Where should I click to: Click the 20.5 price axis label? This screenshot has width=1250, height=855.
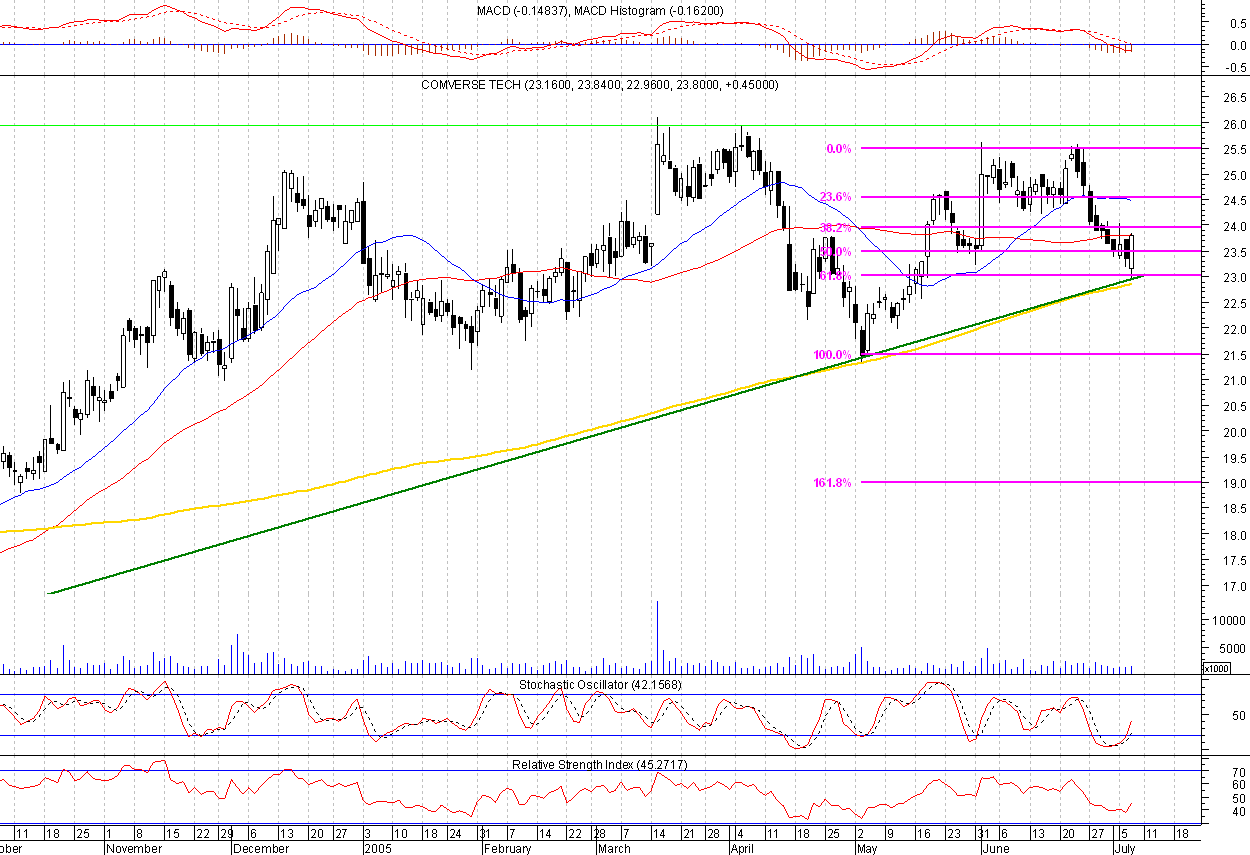tap(1233, 407)
